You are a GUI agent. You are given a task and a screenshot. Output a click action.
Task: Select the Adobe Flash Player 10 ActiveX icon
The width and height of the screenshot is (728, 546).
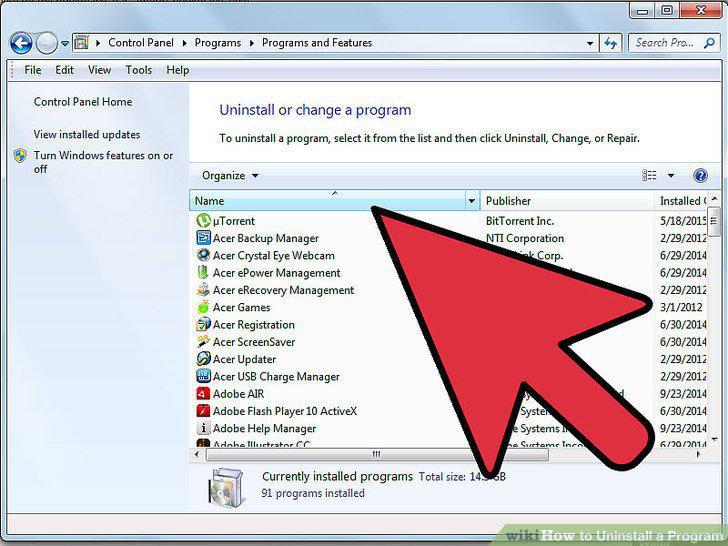[x=203, y=411]
